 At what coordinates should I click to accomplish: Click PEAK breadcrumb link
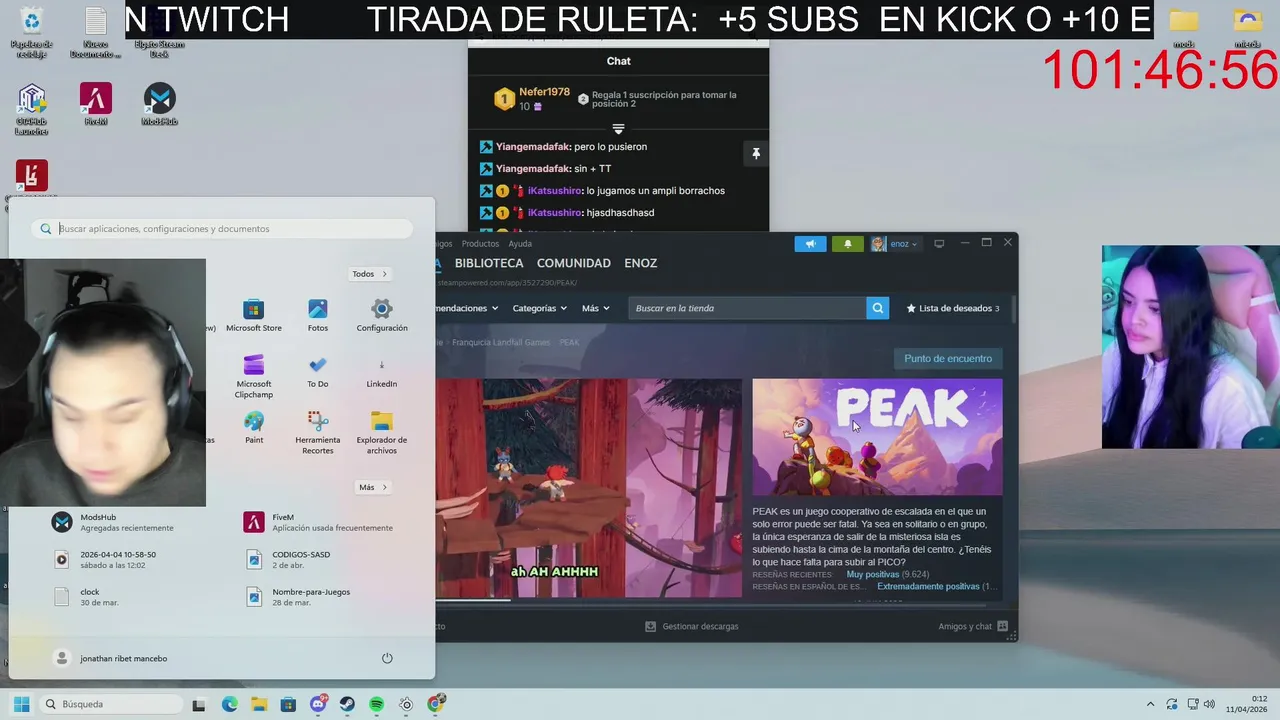pyautogui.click(x=569, y=342)
